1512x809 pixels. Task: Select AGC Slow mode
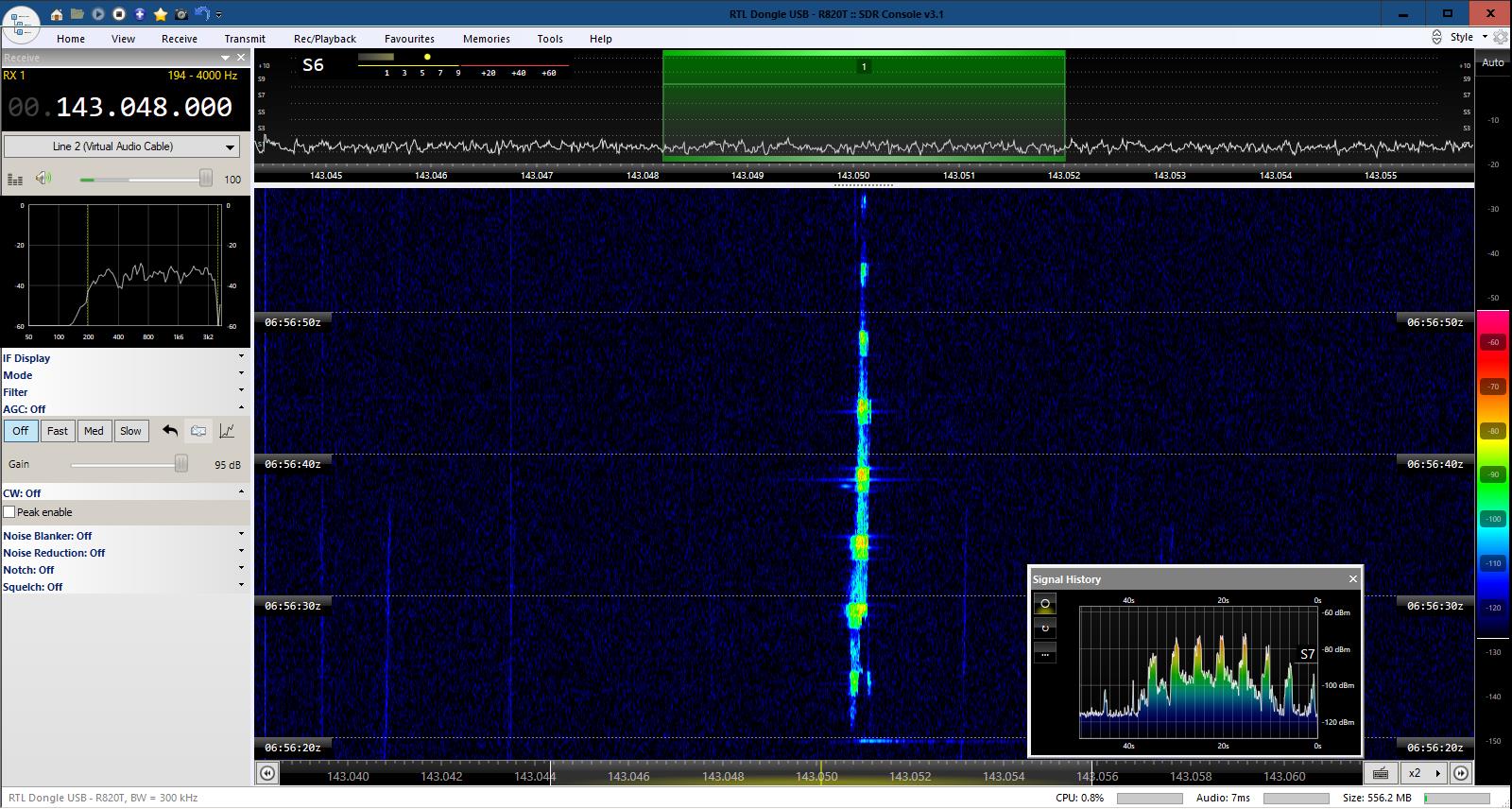pyautogui.click(x=130, y=431)
